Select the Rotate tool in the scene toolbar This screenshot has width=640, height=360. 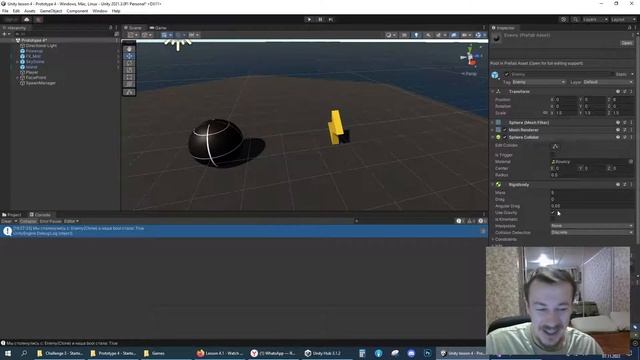(x=129, y=63)
